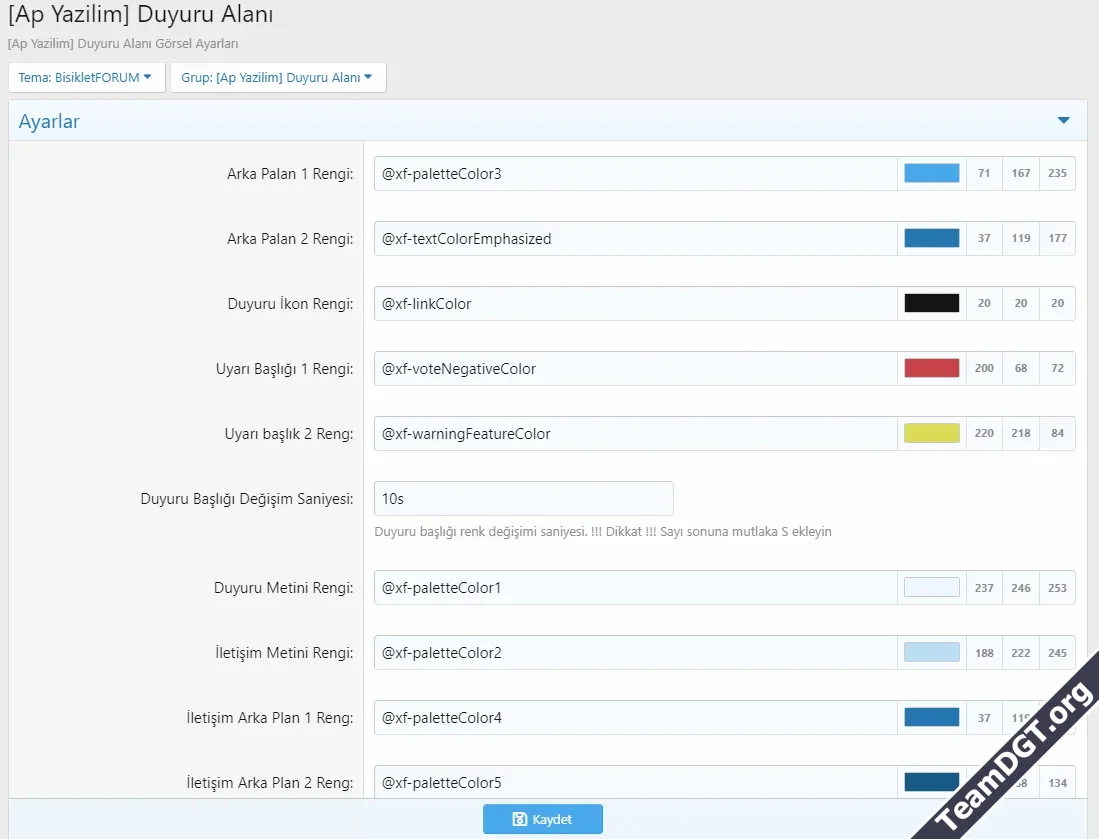Focus the 10s Değişim Saniyesi field

pyautogui.click(x=523, y=498)
